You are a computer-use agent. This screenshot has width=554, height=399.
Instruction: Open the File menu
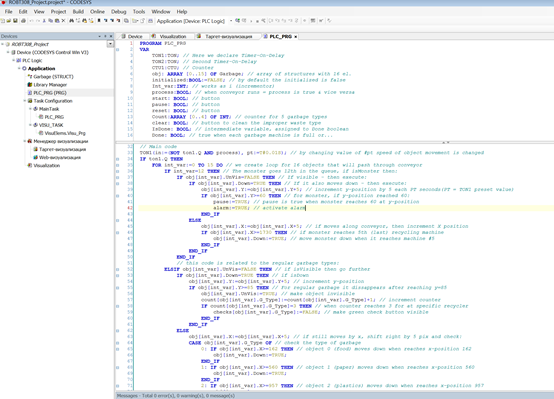coord(8,12)
